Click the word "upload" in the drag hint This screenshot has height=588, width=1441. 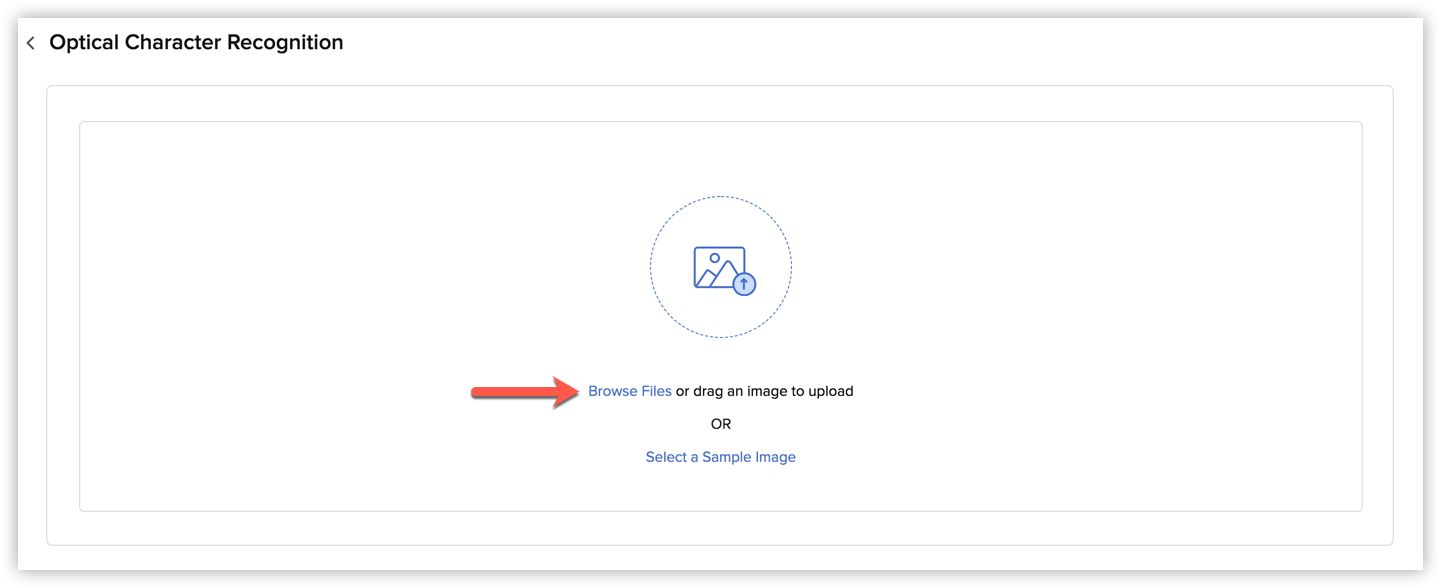click(831, 391)
